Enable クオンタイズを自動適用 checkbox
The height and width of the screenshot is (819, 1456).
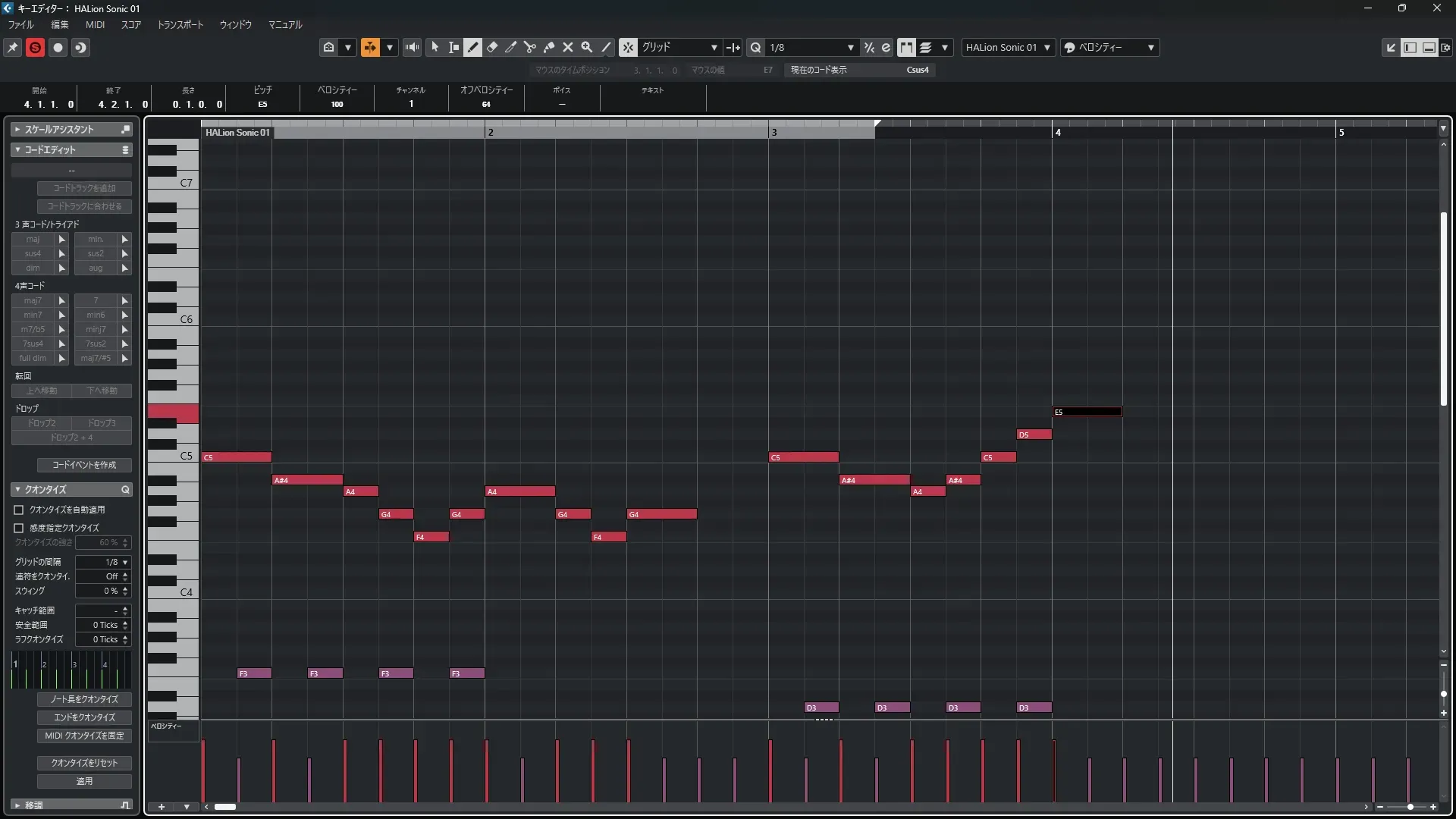click(x=19, y=510)
